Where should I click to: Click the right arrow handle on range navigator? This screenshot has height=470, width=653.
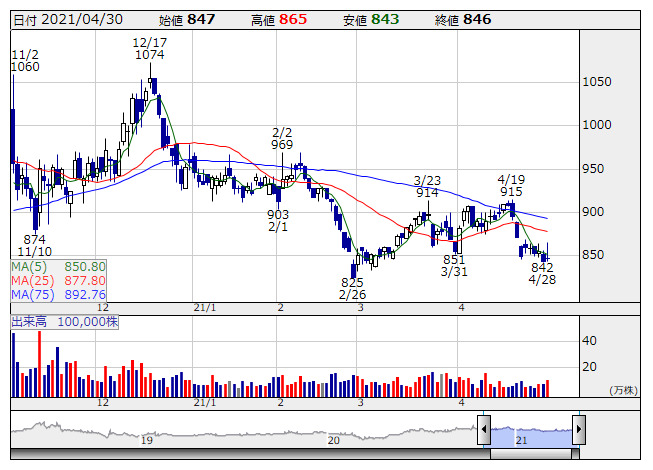click(579, 429)
